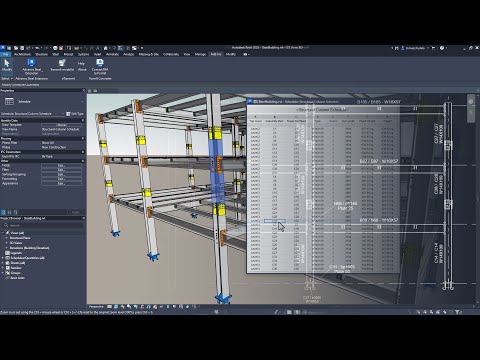
Task: Open the Schedule type selector dropdown
Action: (x=82, y=101)
